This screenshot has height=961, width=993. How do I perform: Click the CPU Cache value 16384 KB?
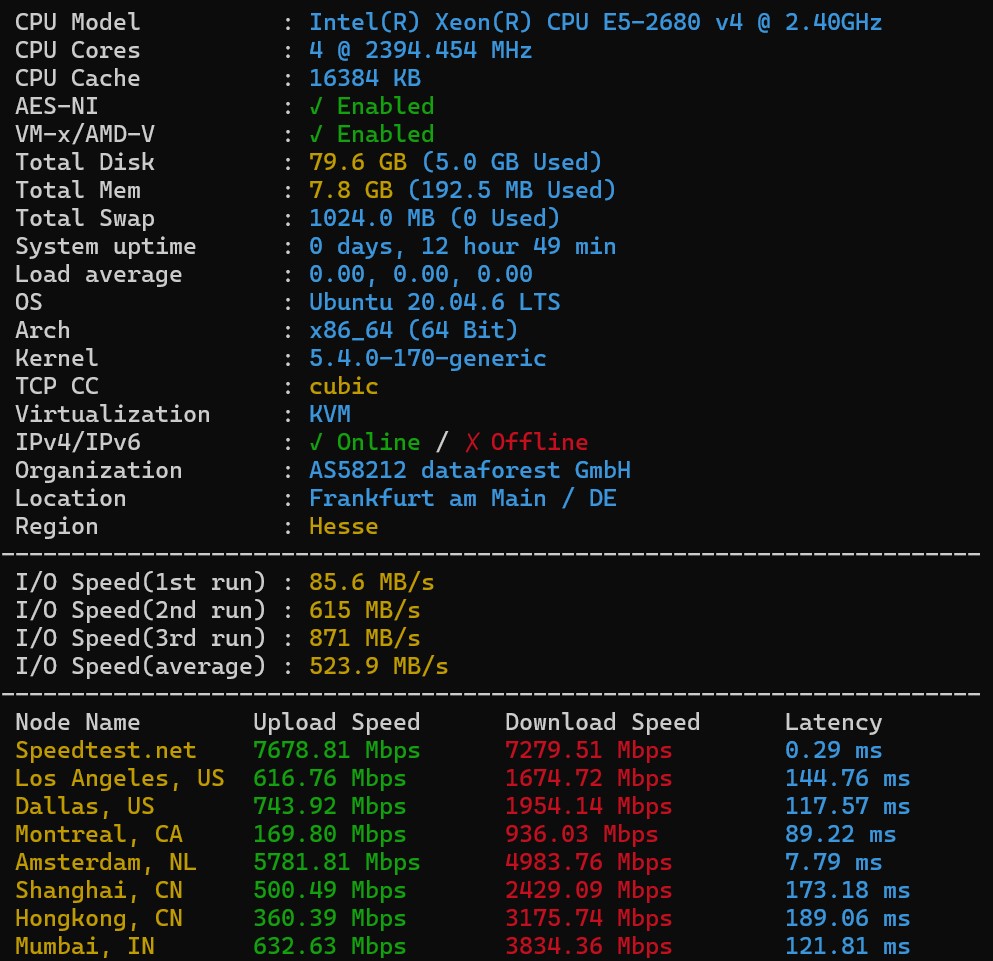point(365,79)
